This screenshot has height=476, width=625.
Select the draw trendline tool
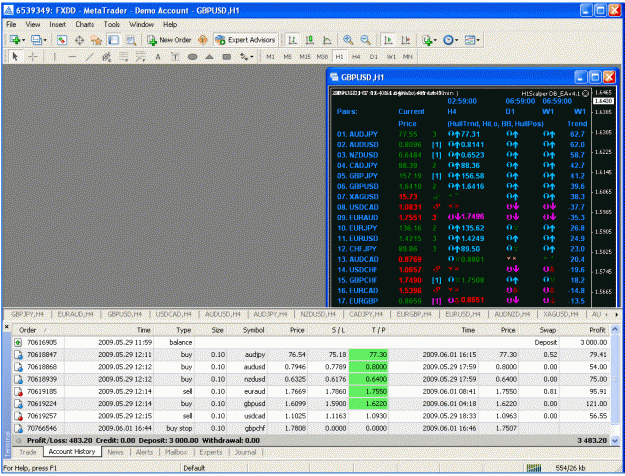(89, 57)
